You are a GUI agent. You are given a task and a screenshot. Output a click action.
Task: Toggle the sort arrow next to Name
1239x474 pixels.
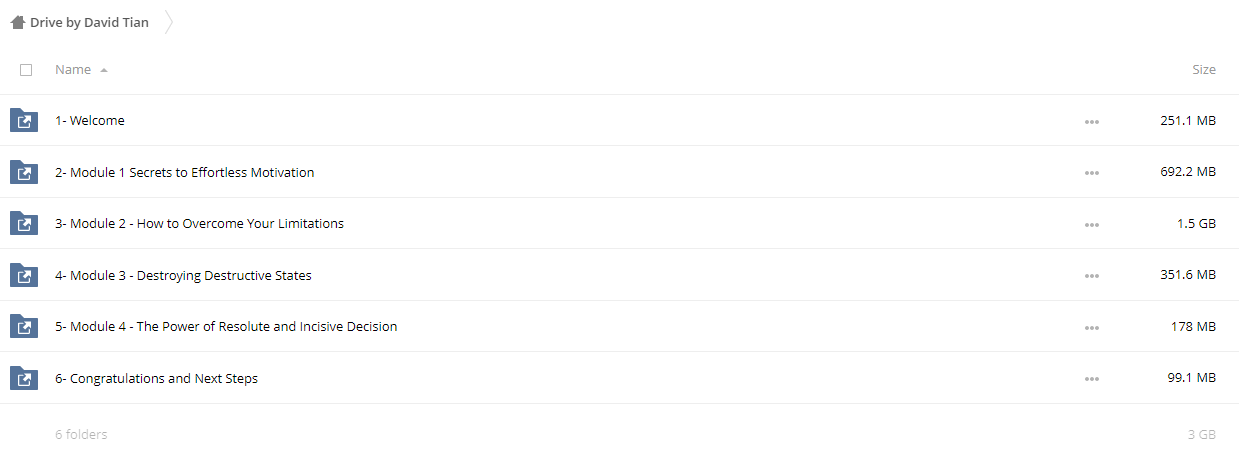coord(104,70)
